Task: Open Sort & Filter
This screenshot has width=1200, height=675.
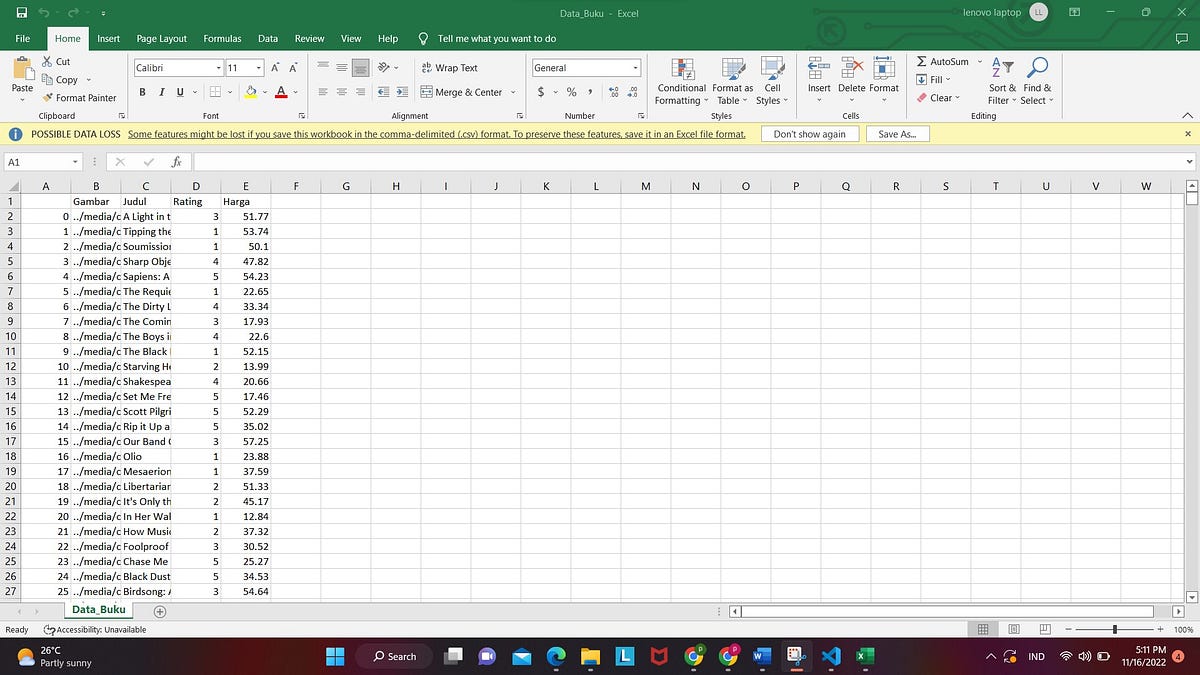Action: click(999, 82)
